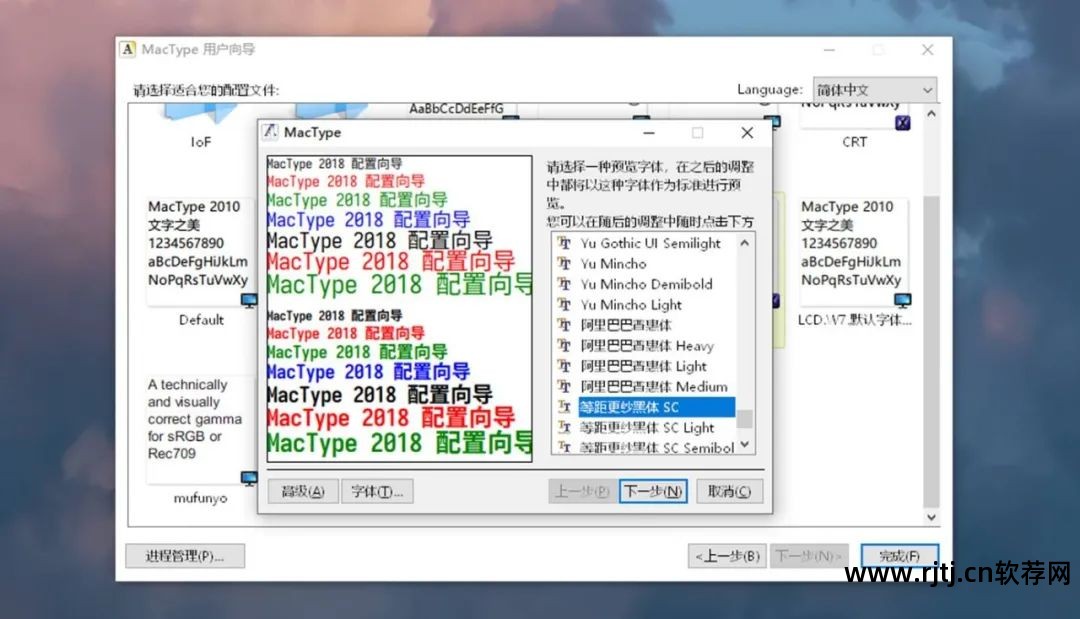The image size is (1080, 619).
Task: Click the TT icon next to 阿里巴巴普惠体 Heavy
Action: (563, 345)
